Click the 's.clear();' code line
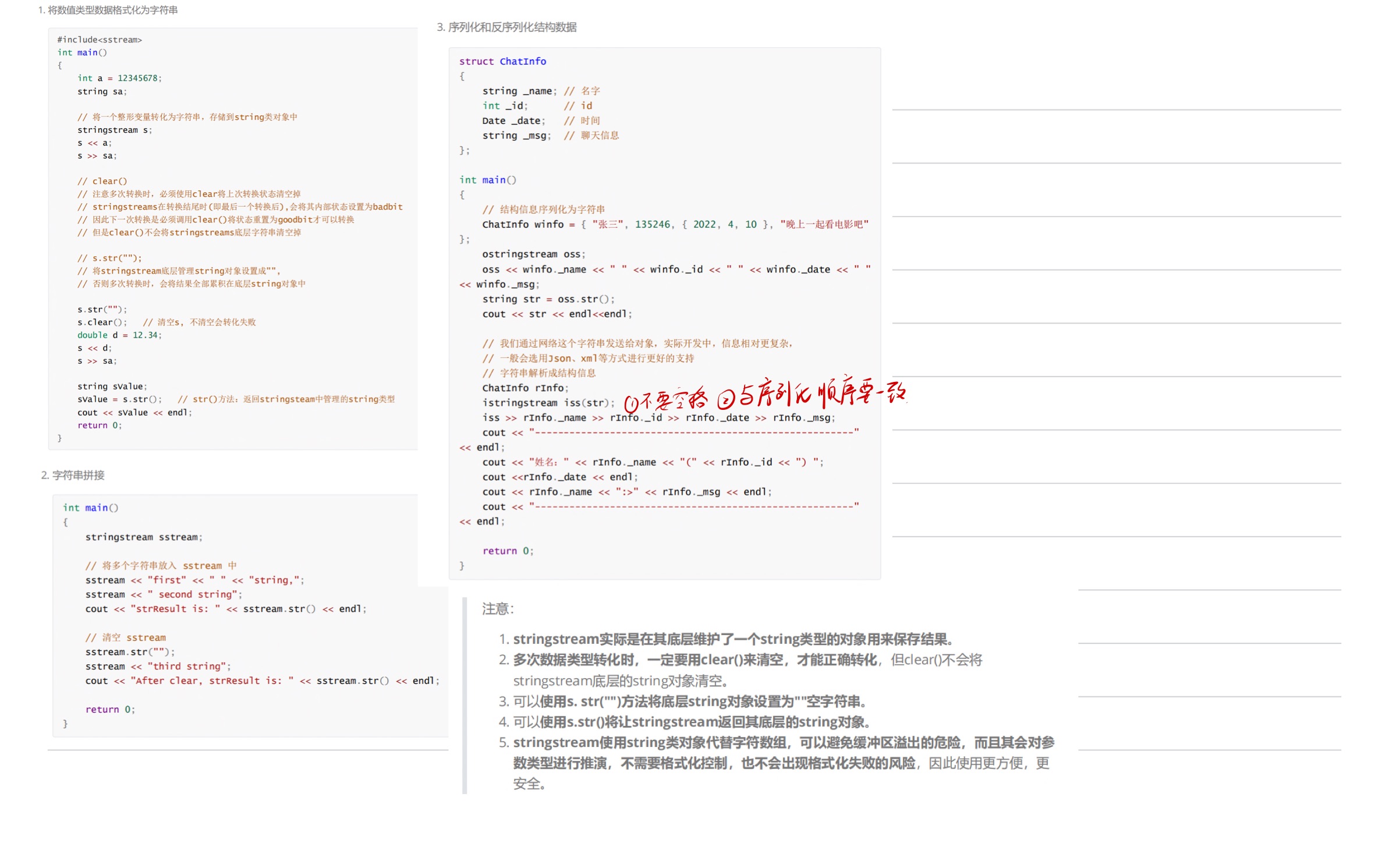The width and height of the screenshot is (1389, 868). (x=102, y=322)
